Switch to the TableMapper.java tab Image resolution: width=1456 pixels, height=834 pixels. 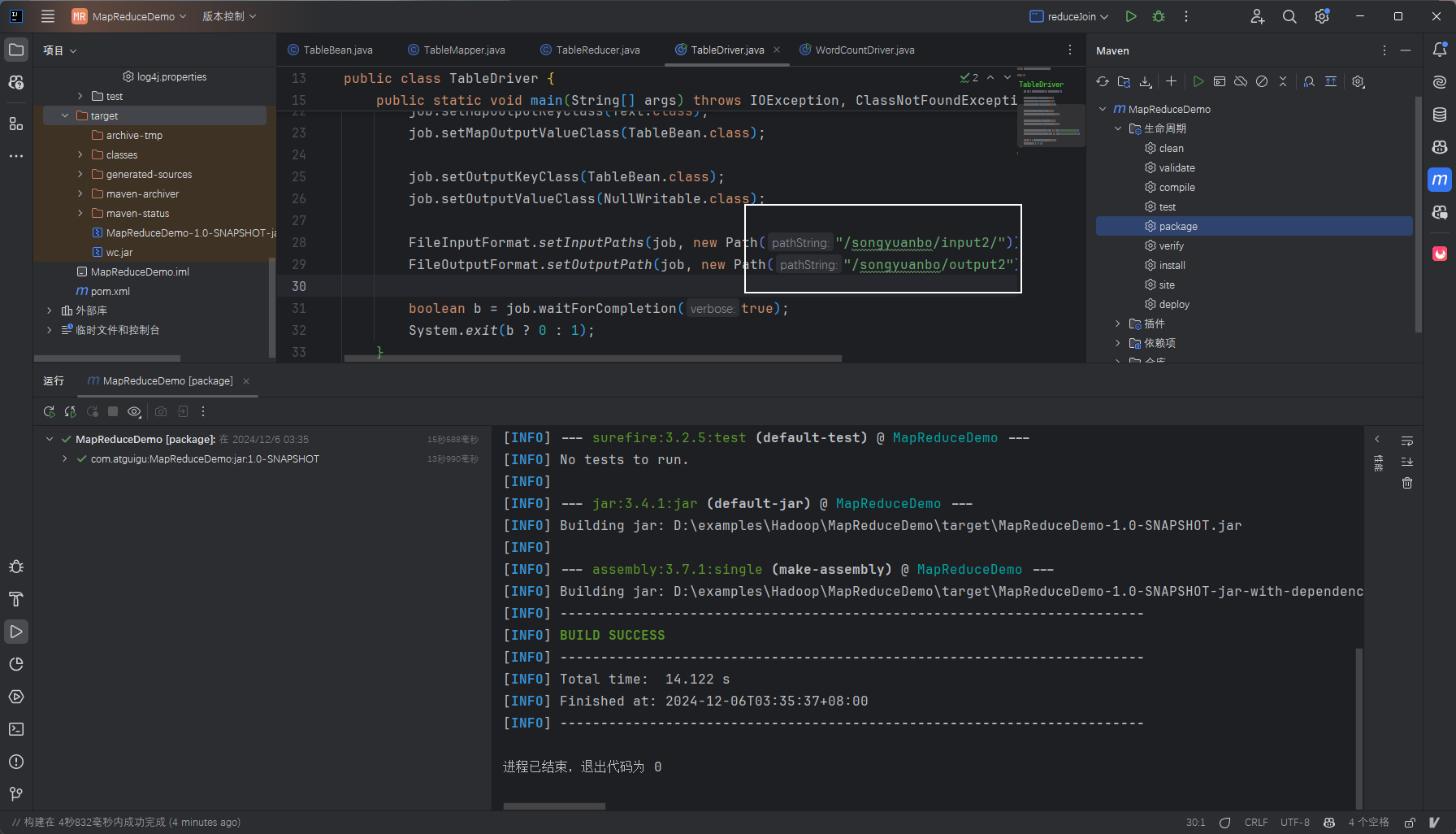[x=463, y=50]
